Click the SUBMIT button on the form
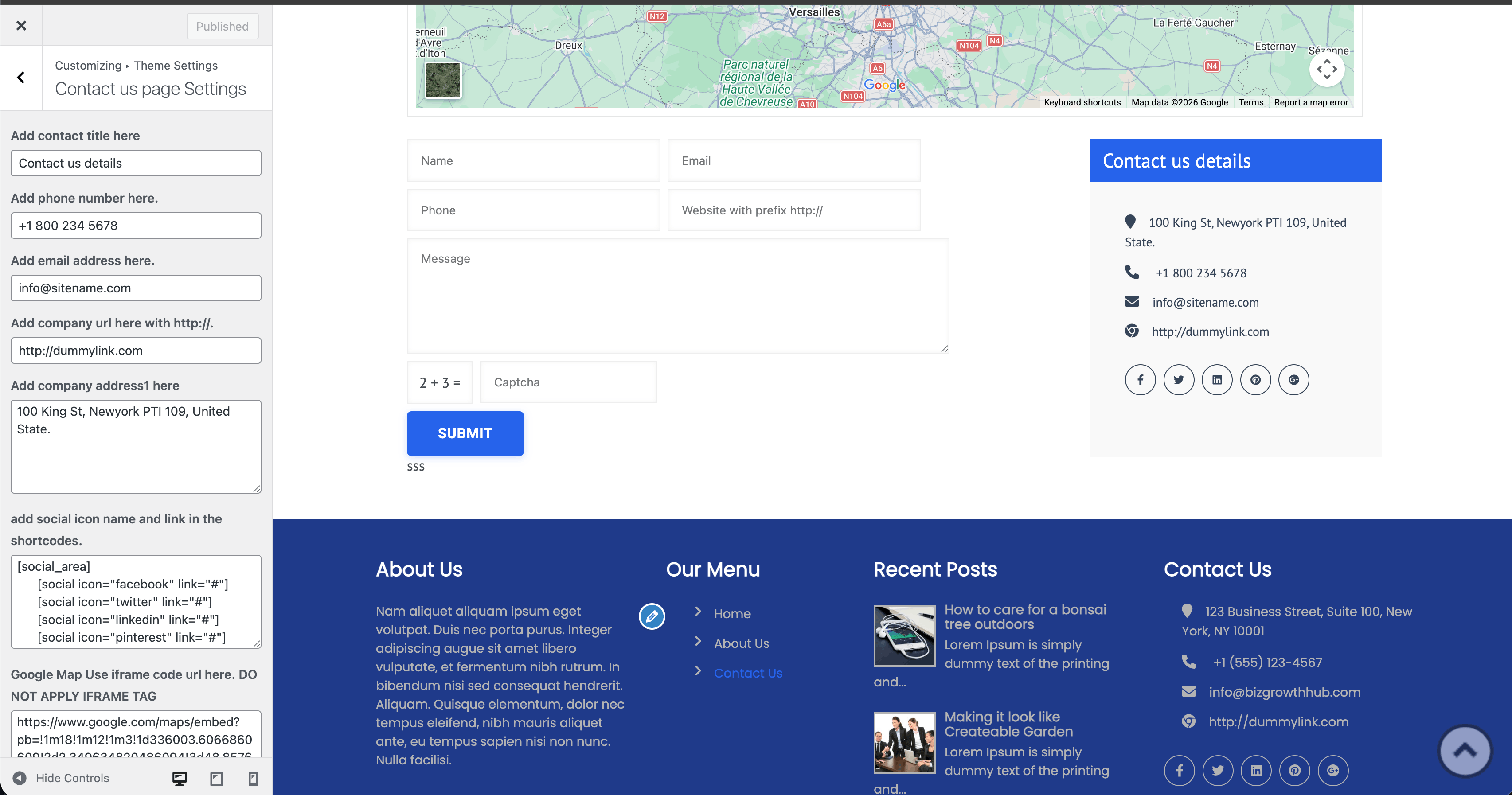 pos(465,433)
